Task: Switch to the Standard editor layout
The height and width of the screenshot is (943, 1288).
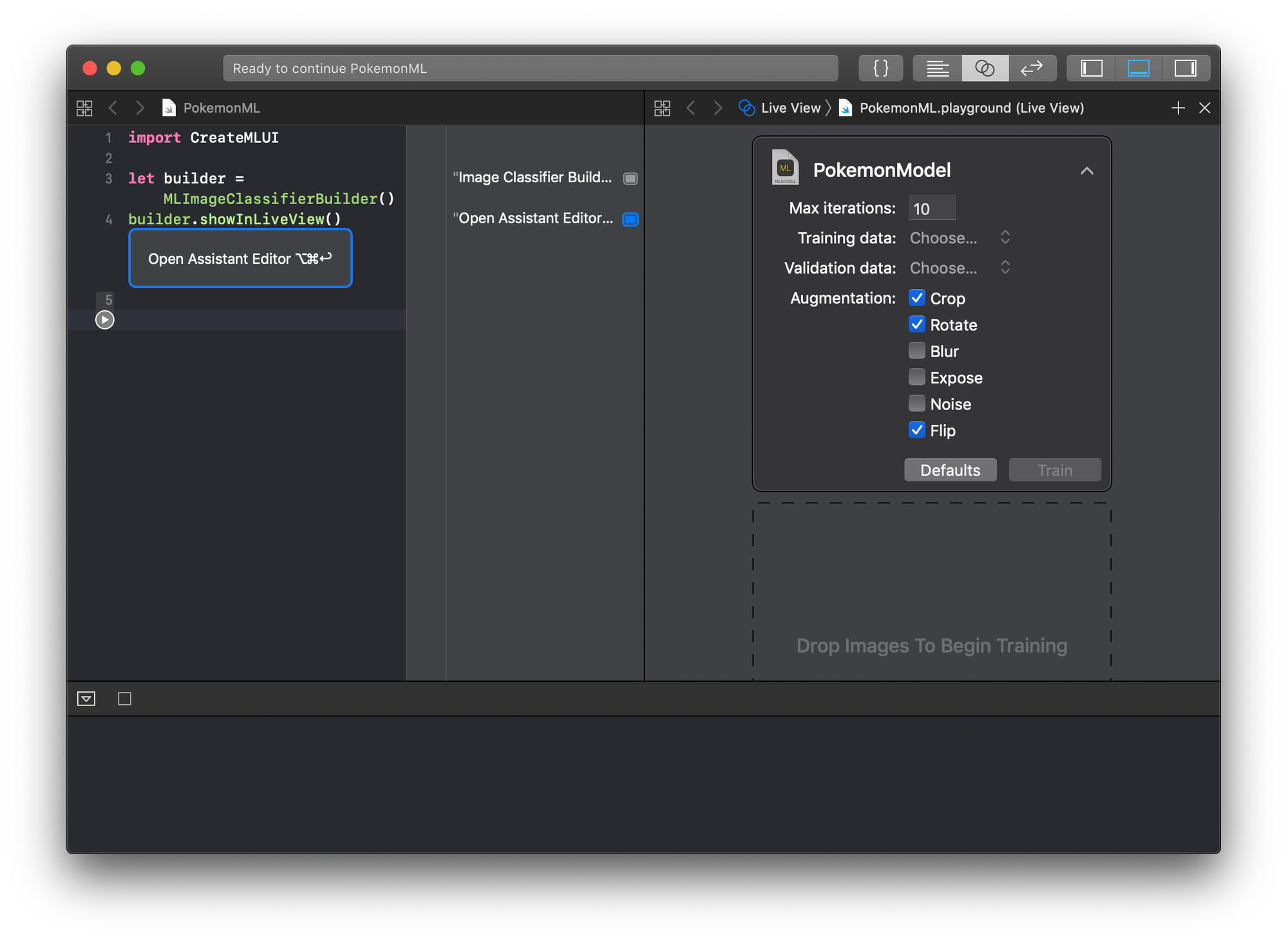Action: coord(937,68)
